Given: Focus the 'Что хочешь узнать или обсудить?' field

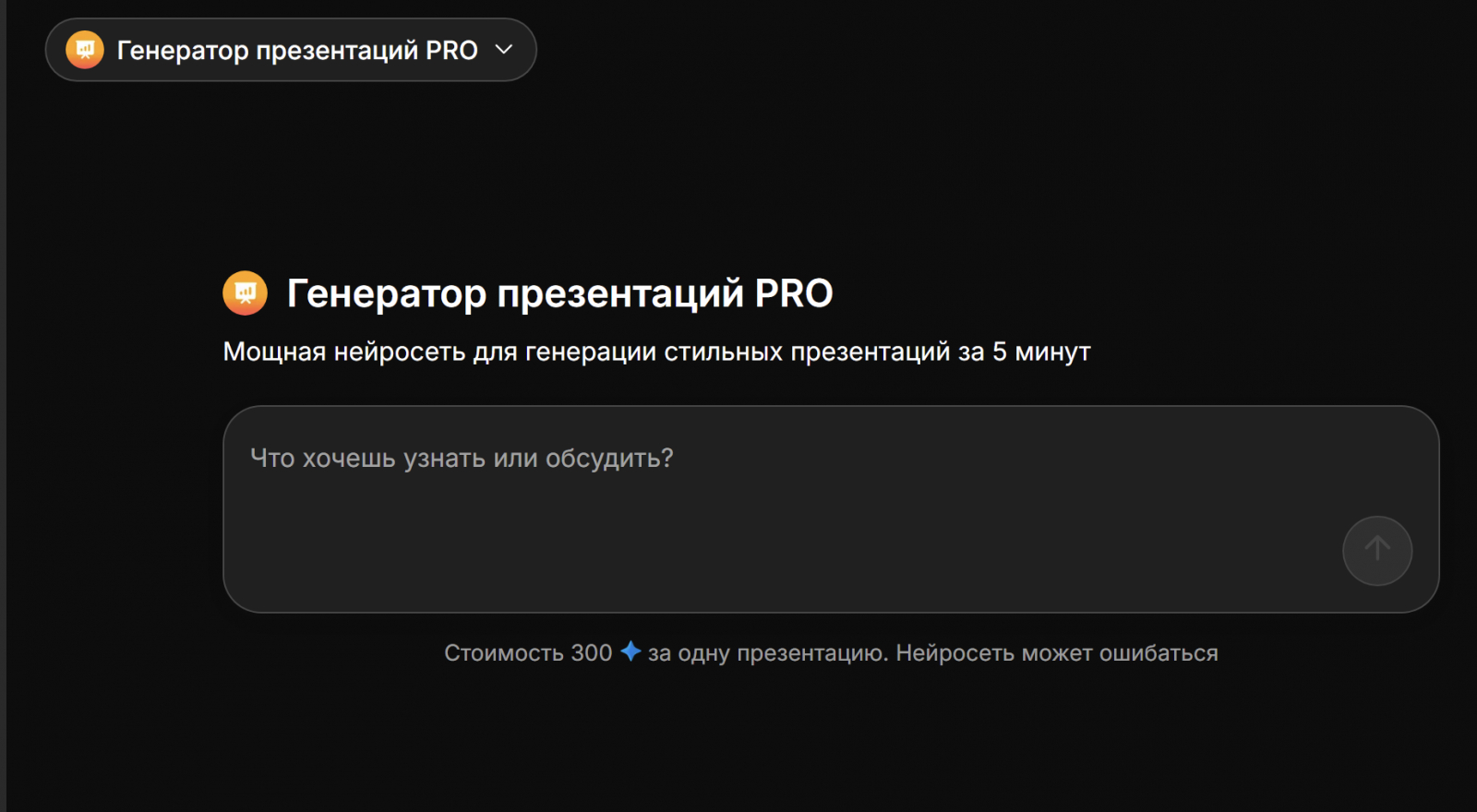Looking at the screenshot, I should pos(831,509).
